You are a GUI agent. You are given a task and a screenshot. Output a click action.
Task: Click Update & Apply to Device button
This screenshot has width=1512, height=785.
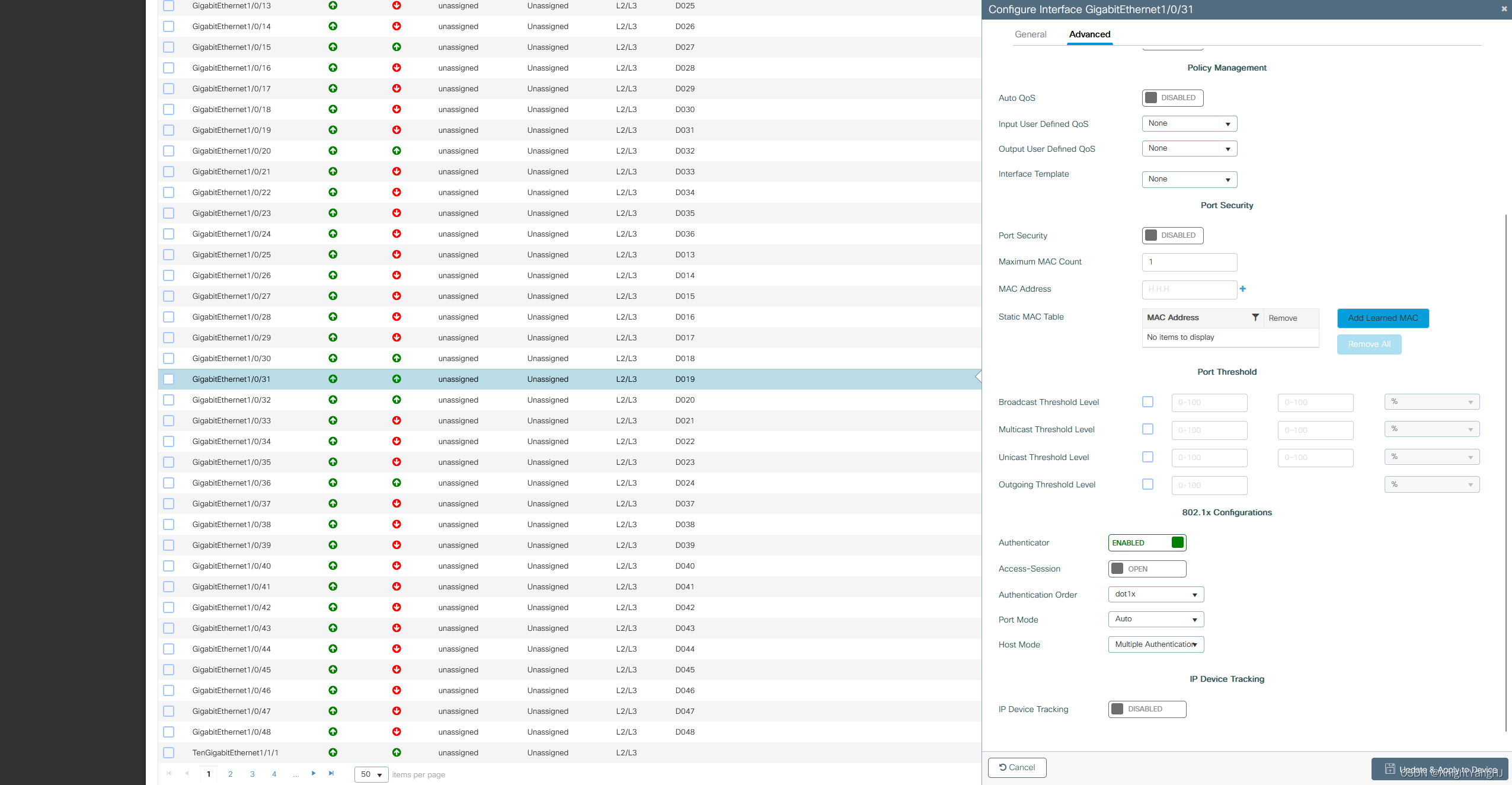coord(1440,769)
